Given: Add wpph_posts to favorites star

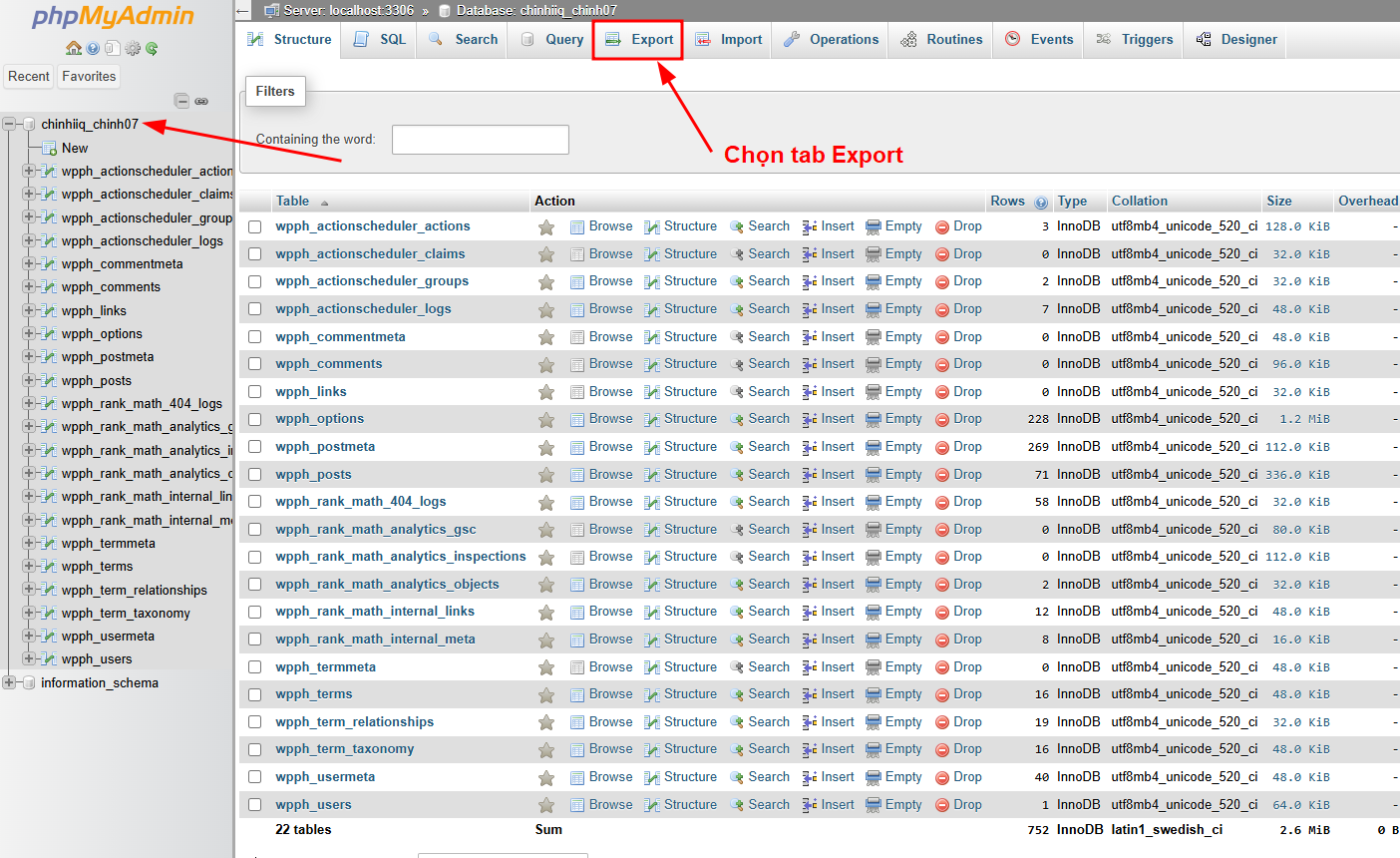Looking at the screenshot, I should click(x=546, y=475).
